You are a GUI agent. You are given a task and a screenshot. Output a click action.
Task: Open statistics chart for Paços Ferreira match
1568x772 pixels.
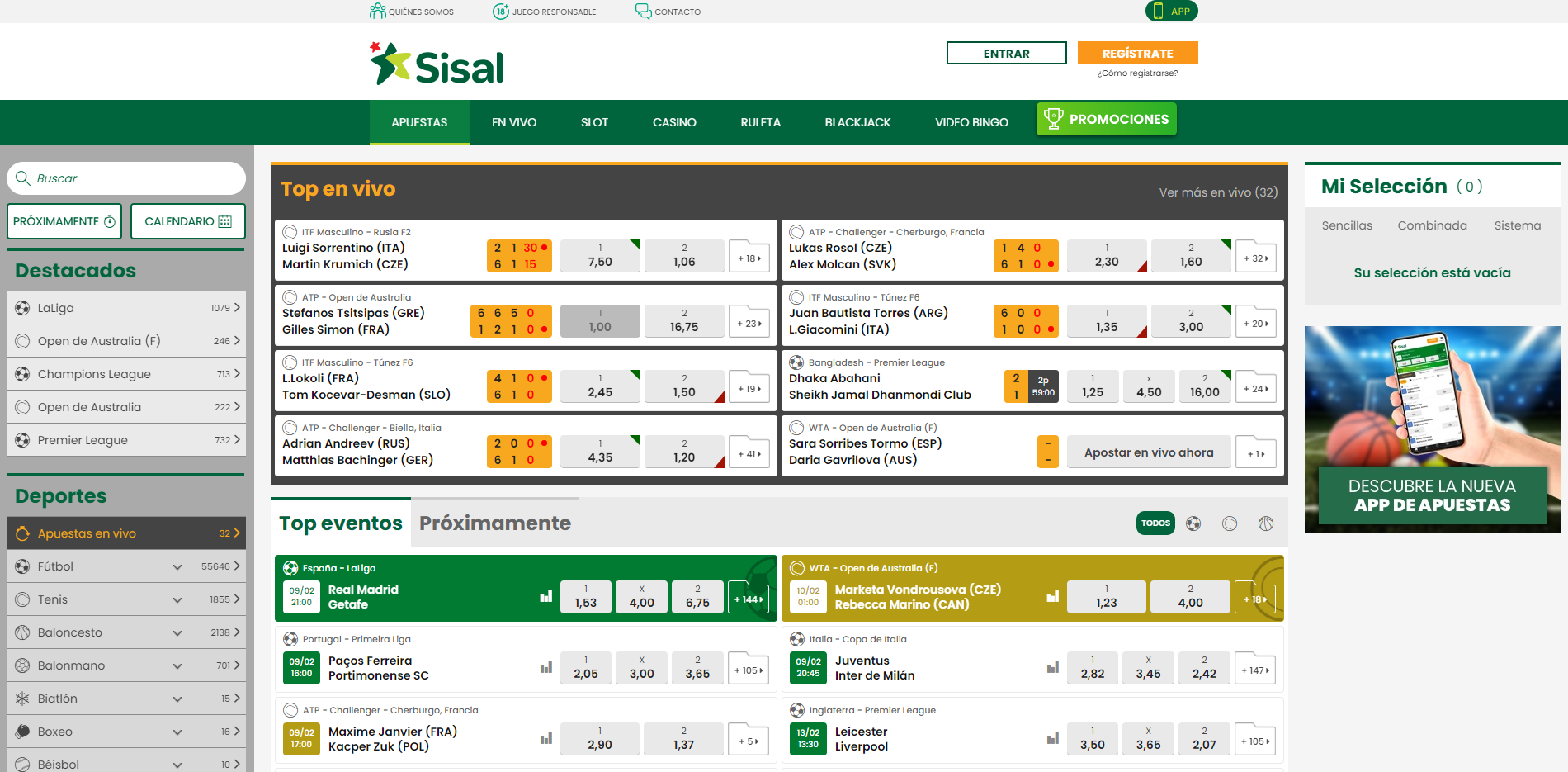[x=546, y=667]
